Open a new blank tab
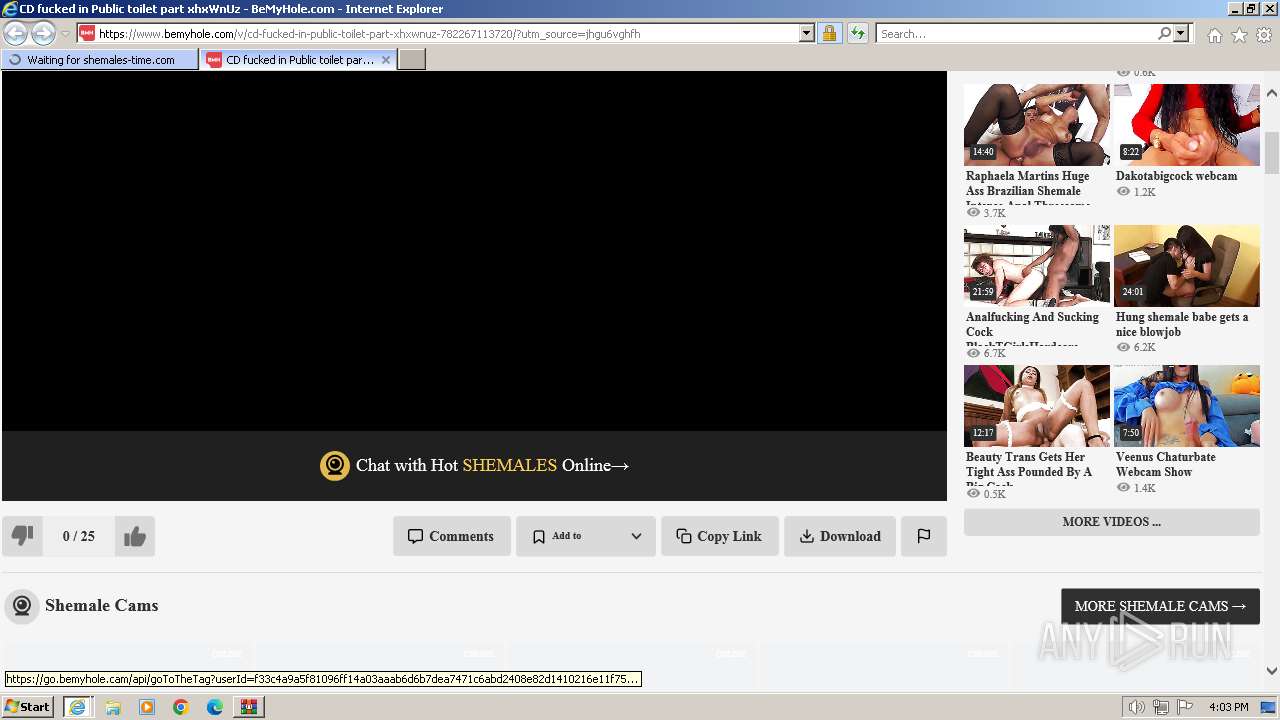 click(x=412, y=60)
